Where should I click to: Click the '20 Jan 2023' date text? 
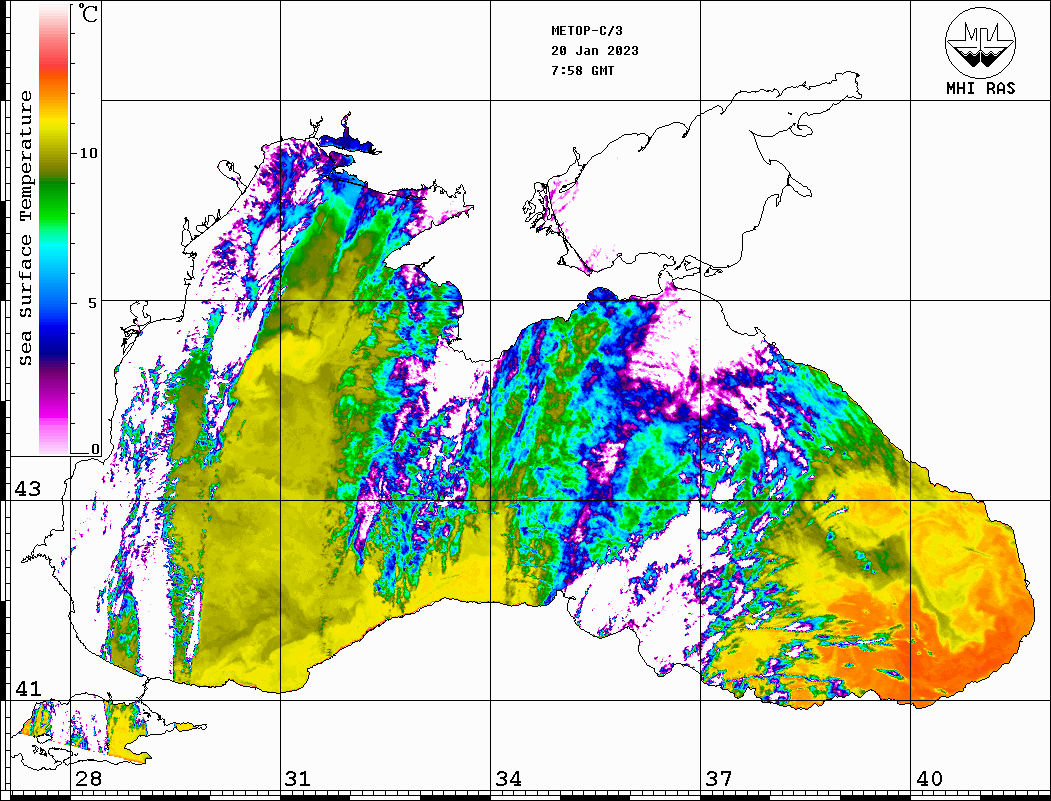click(595, 51)
